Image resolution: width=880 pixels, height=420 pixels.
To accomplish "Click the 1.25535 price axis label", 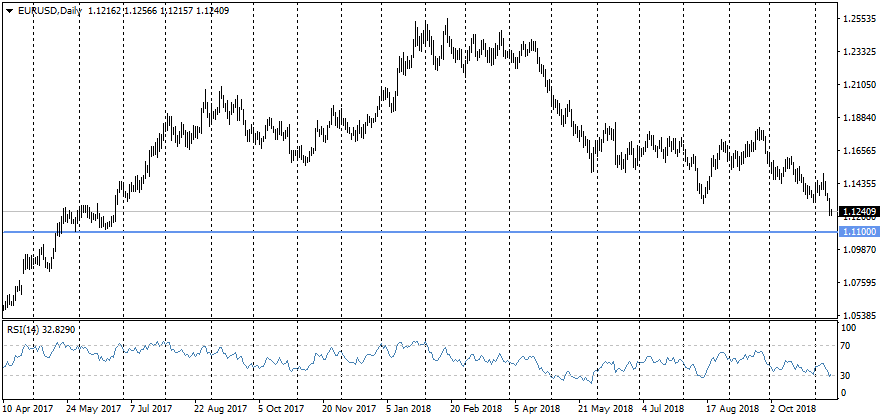I will coord(858,19).
